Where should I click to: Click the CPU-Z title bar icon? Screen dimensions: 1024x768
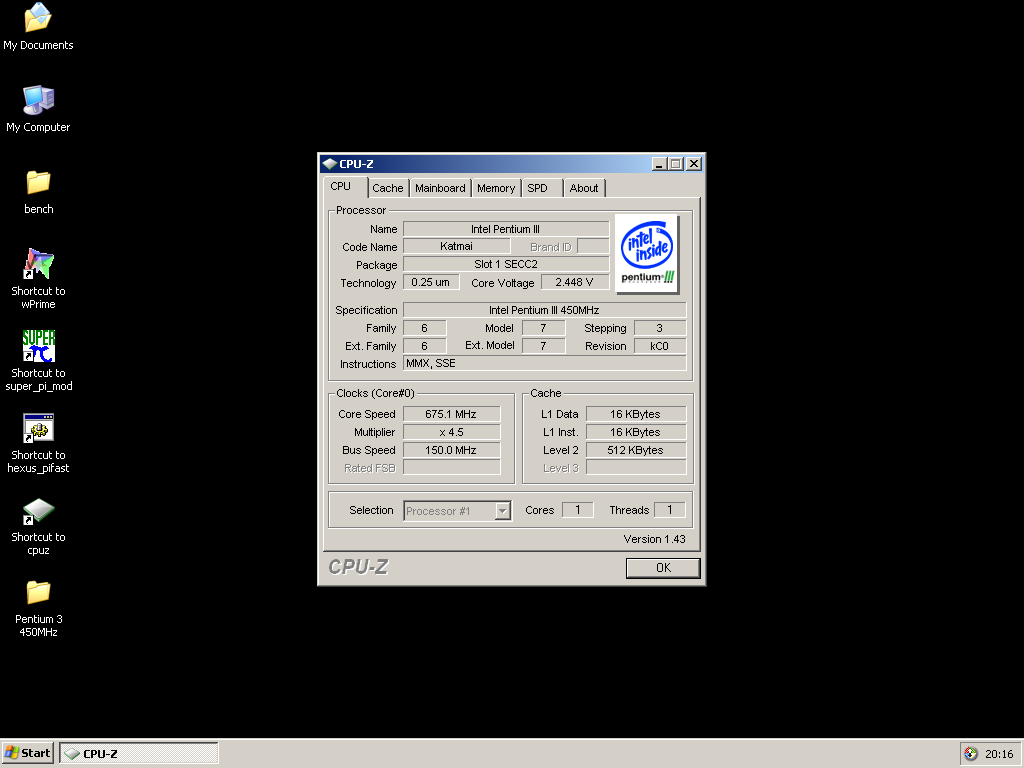(330, 164)
